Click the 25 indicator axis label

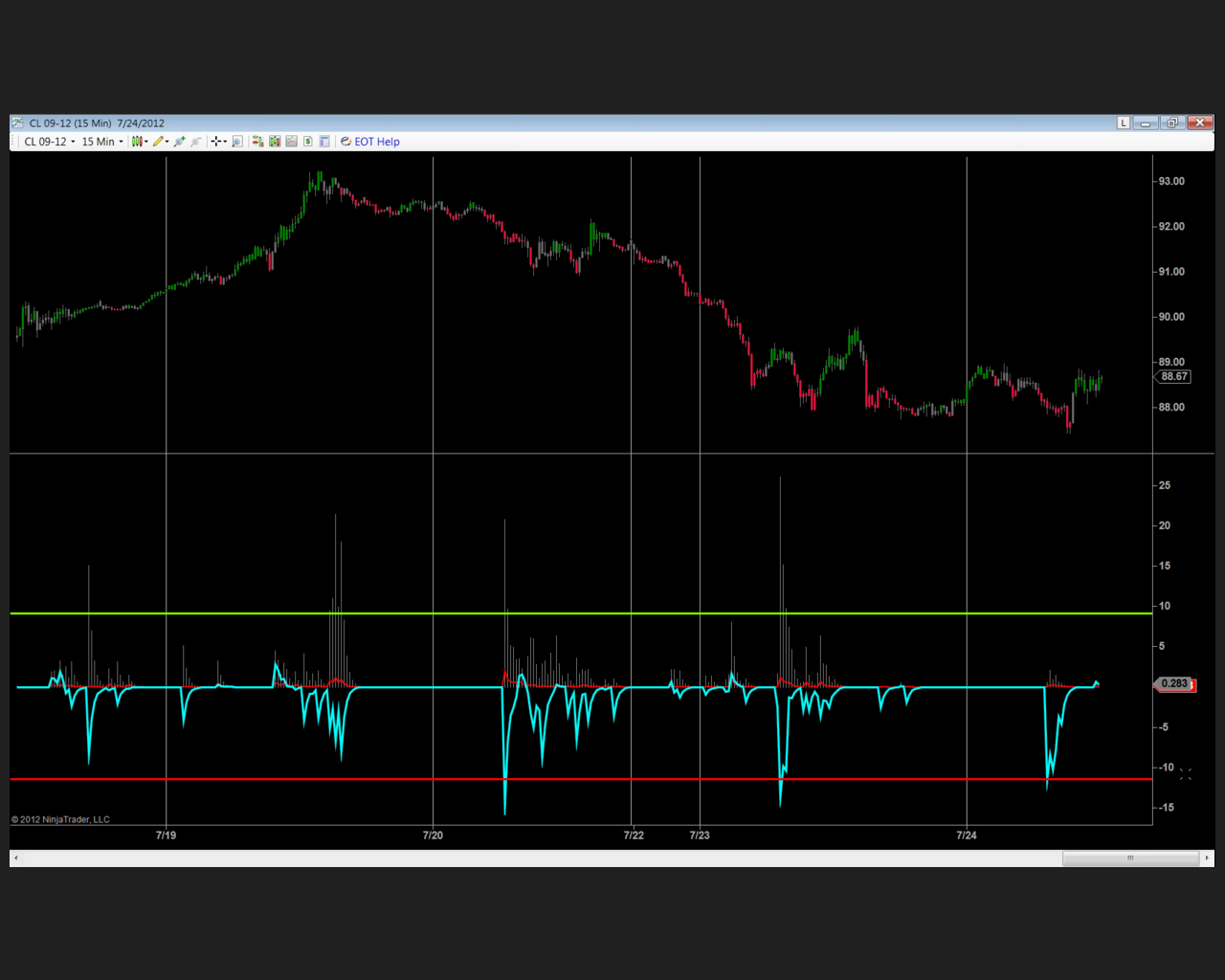coord(1165,485)
